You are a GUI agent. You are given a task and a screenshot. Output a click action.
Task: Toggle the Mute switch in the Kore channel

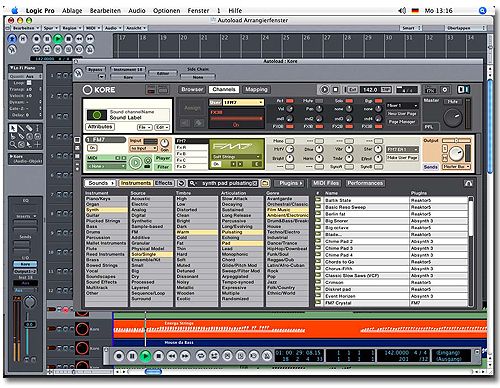coord(319,101)
